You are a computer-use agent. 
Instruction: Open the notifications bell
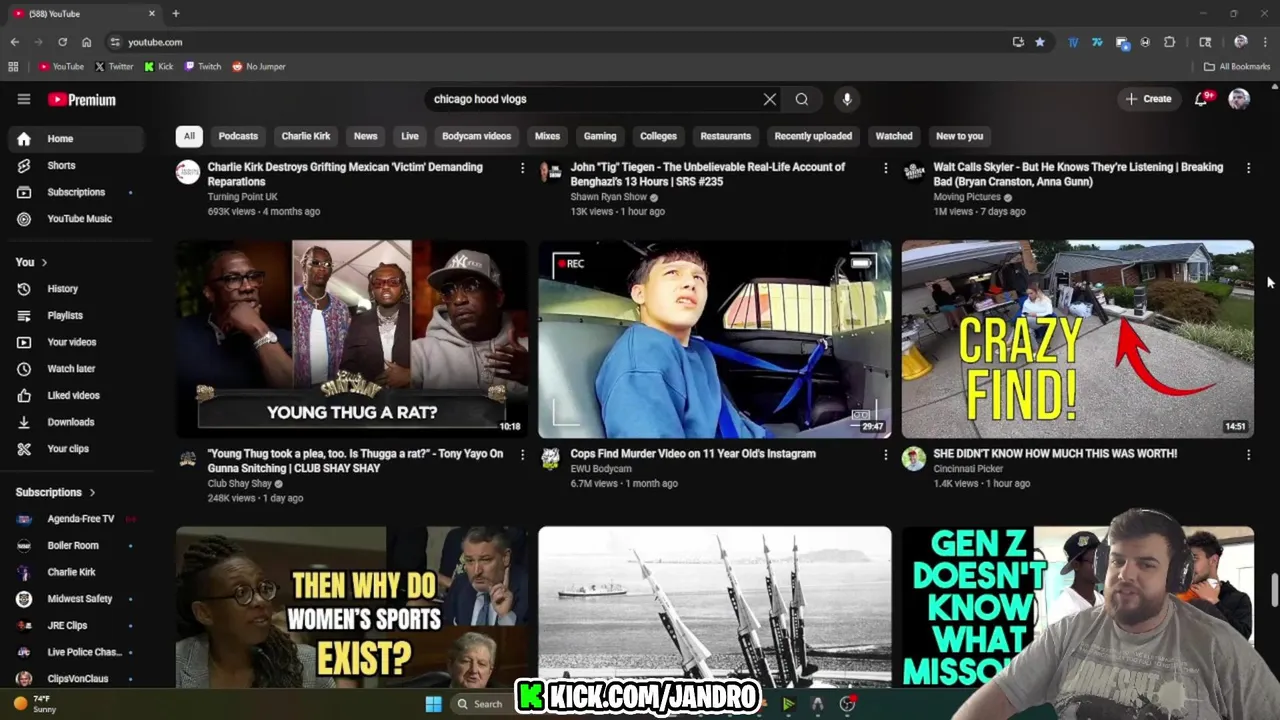click(x=1202, y=99)
